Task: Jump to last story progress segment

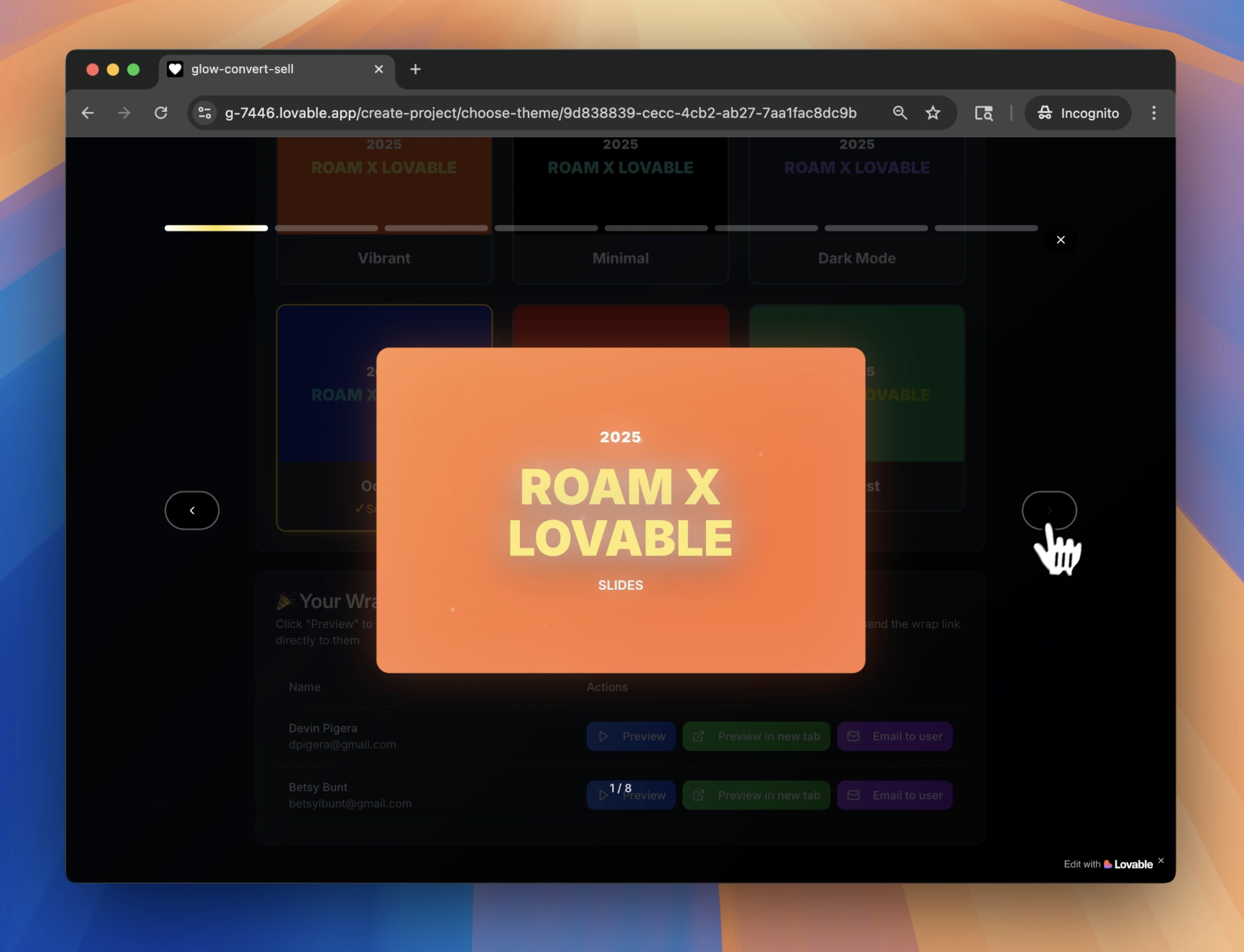Action: [986, 228]
